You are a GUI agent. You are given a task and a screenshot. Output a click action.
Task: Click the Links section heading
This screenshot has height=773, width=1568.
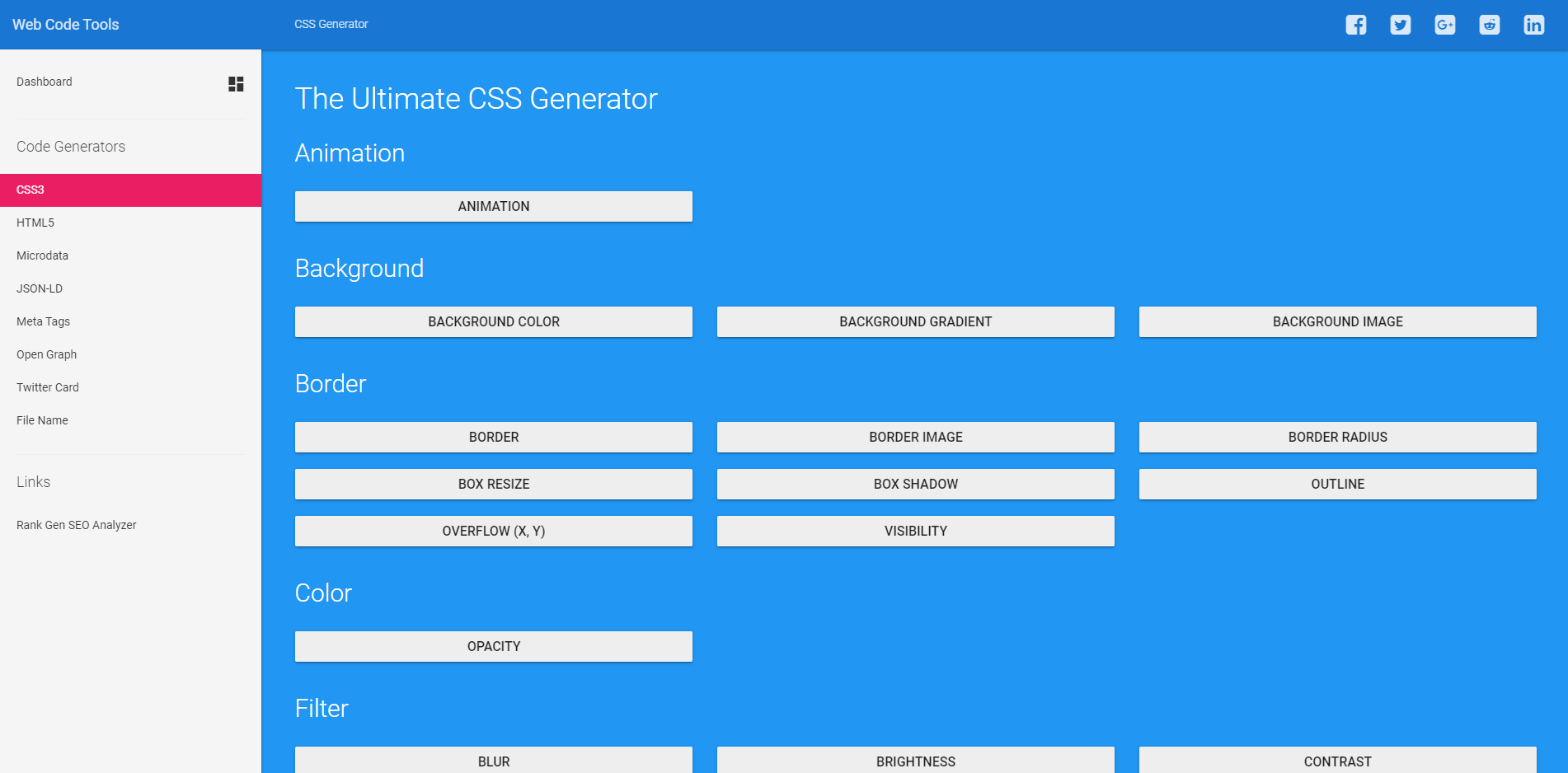(x=34, y=482)
